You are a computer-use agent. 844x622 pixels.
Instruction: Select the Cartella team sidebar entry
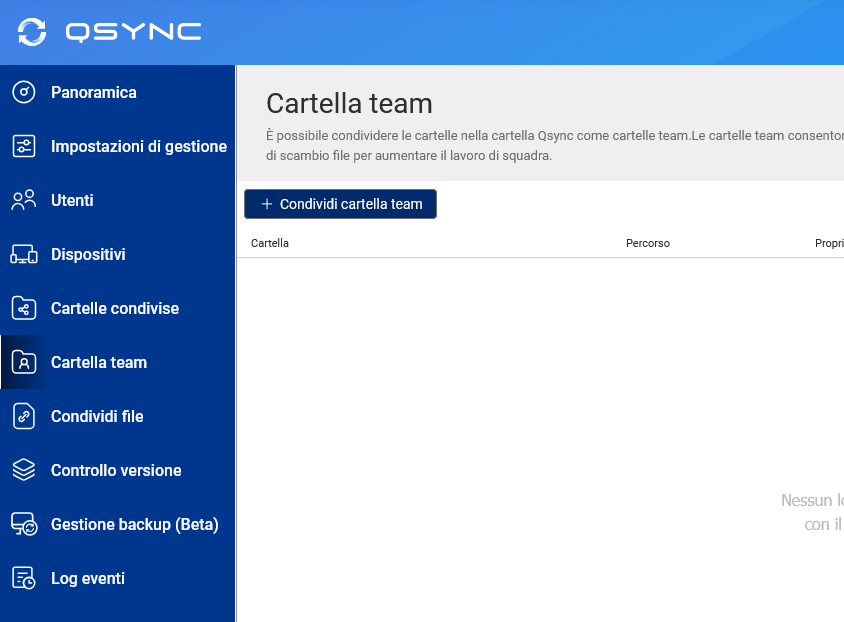(99, 363)
